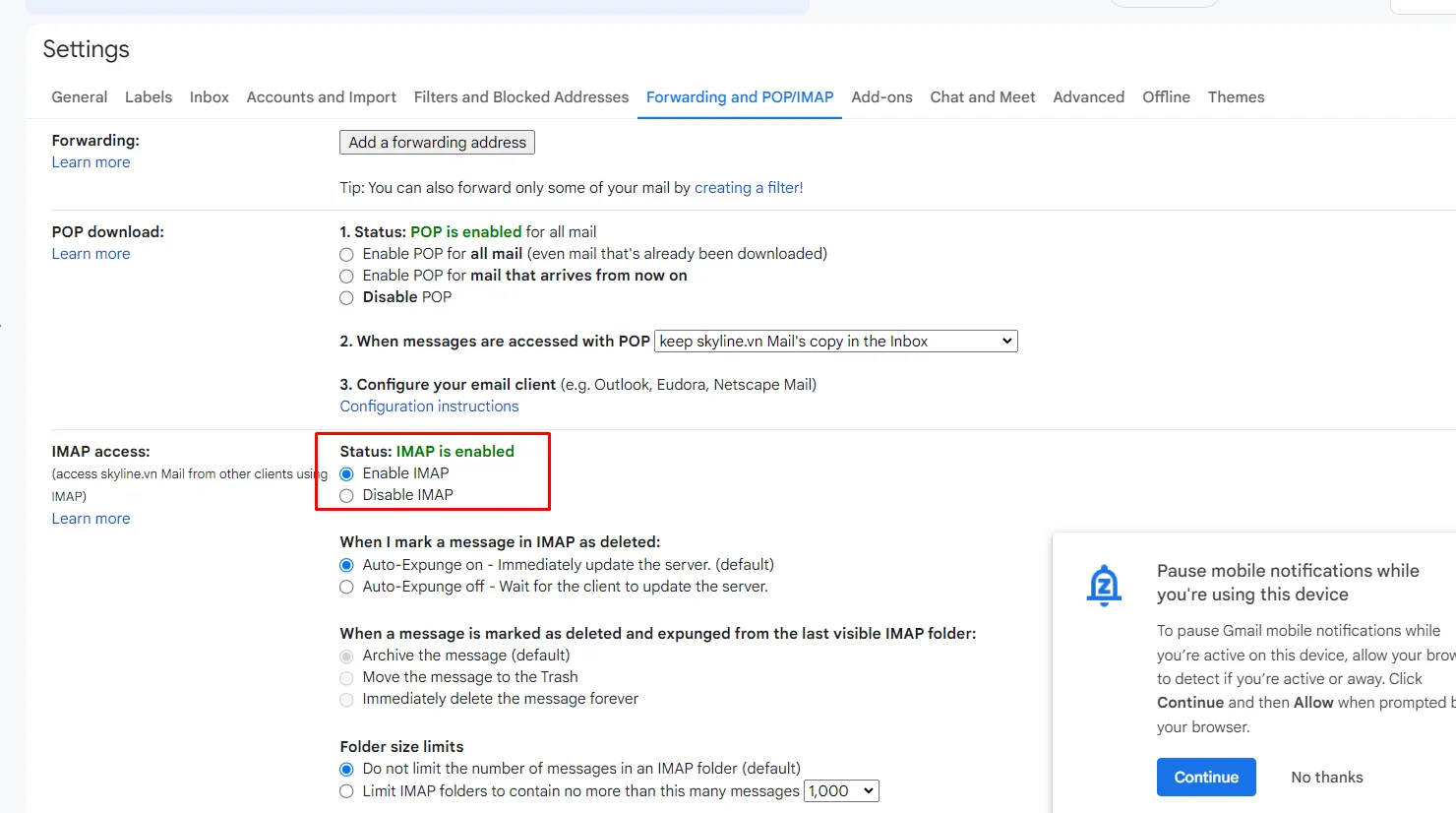
Task: Click the snooze bell notification icon
Action: click(1104, 586)
